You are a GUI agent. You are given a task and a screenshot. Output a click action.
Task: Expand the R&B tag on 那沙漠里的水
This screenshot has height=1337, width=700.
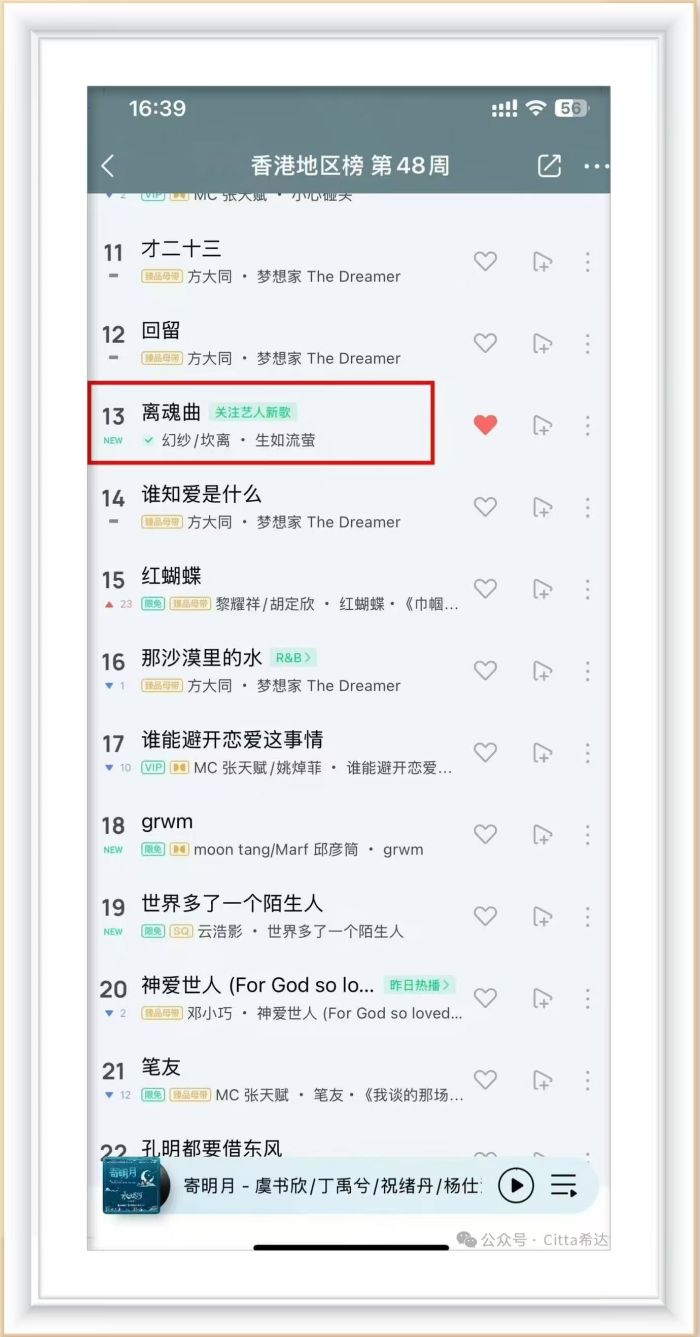tap(293, 657)
